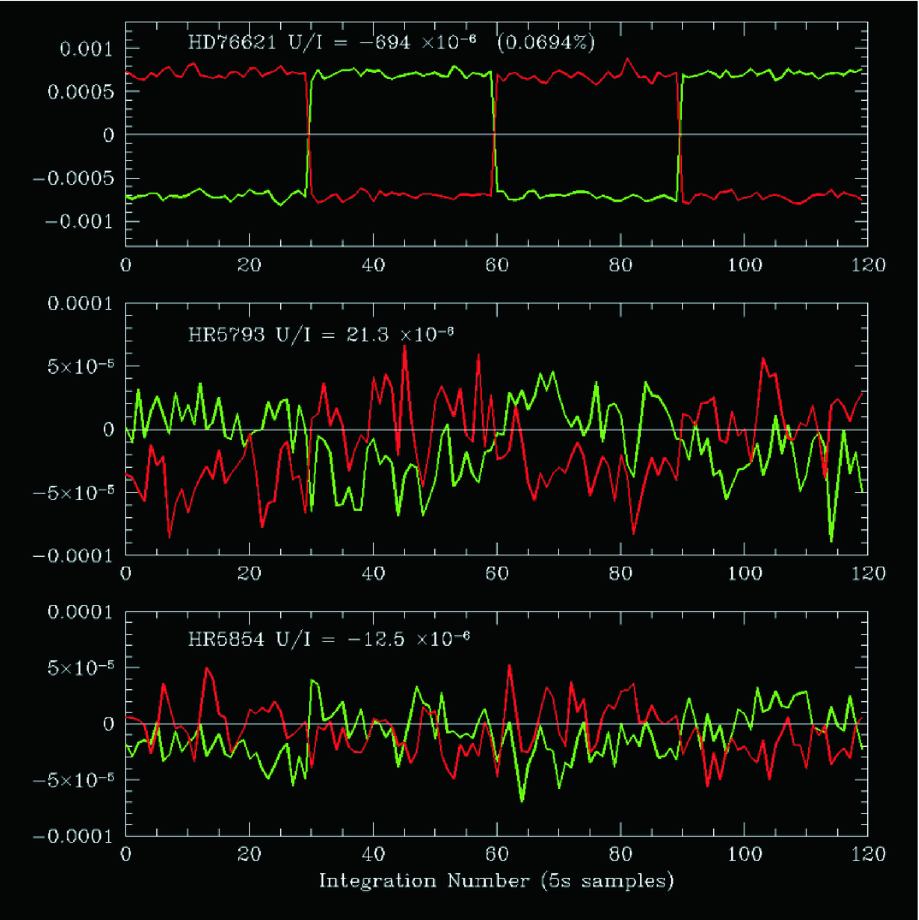Click the deepest green trough in HR5854 panel
Screen dimensions: 919x920
(522, 801)
